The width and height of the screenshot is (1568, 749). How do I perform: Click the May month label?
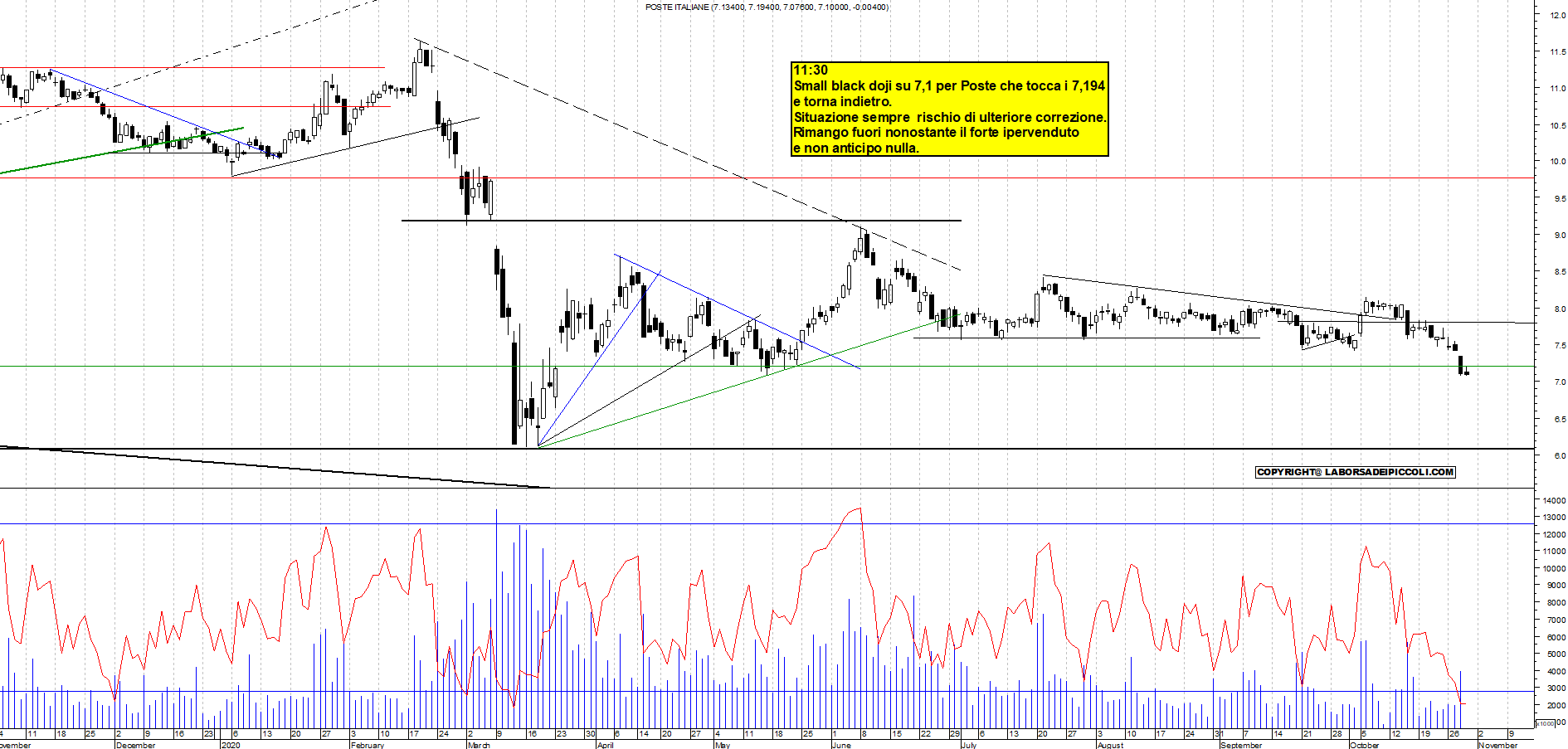723,745
